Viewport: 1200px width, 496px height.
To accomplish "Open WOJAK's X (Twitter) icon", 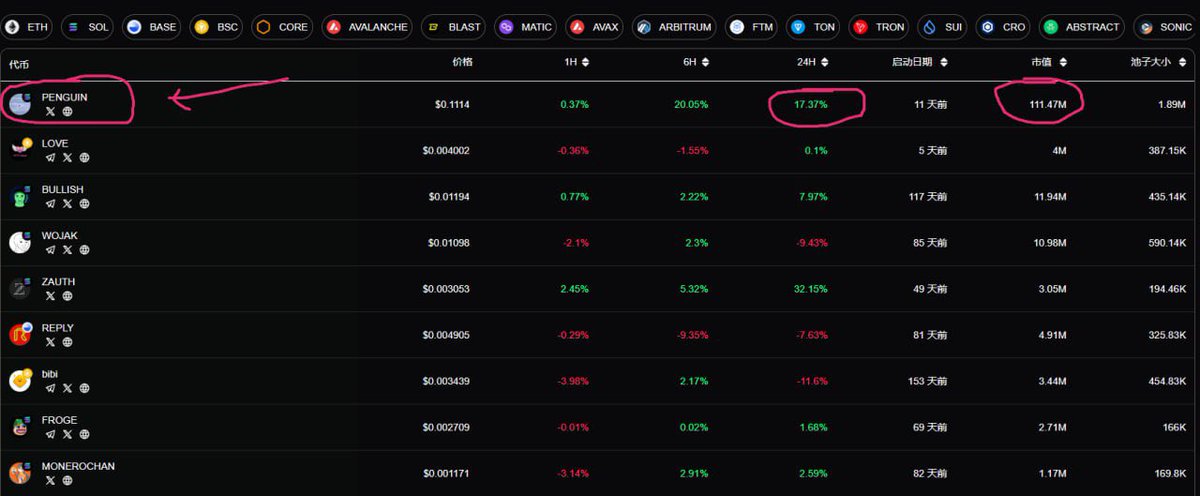I will pos(68,249).
